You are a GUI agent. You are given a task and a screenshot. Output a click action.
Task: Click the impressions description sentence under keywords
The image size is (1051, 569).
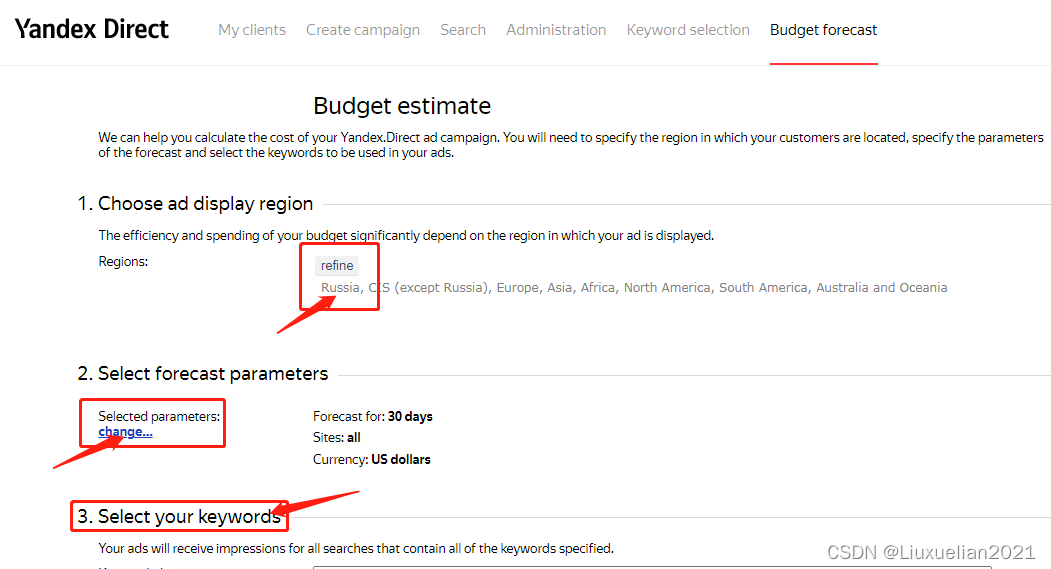click(x=356, y=548)
